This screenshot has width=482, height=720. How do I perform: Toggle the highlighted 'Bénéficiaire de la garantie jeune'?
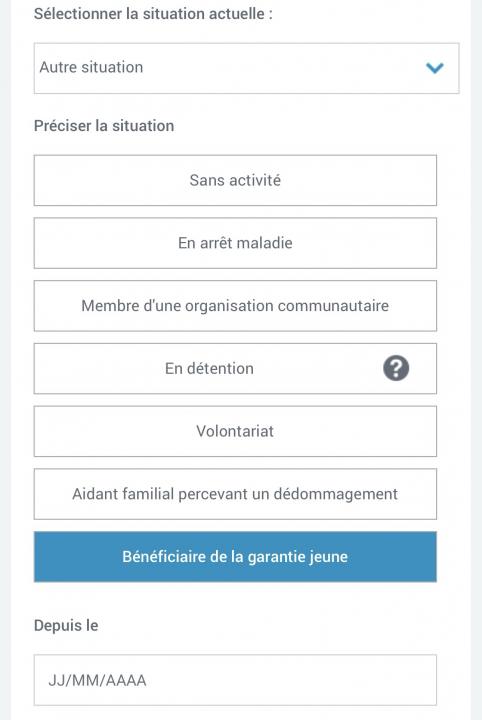pos(235,557)
